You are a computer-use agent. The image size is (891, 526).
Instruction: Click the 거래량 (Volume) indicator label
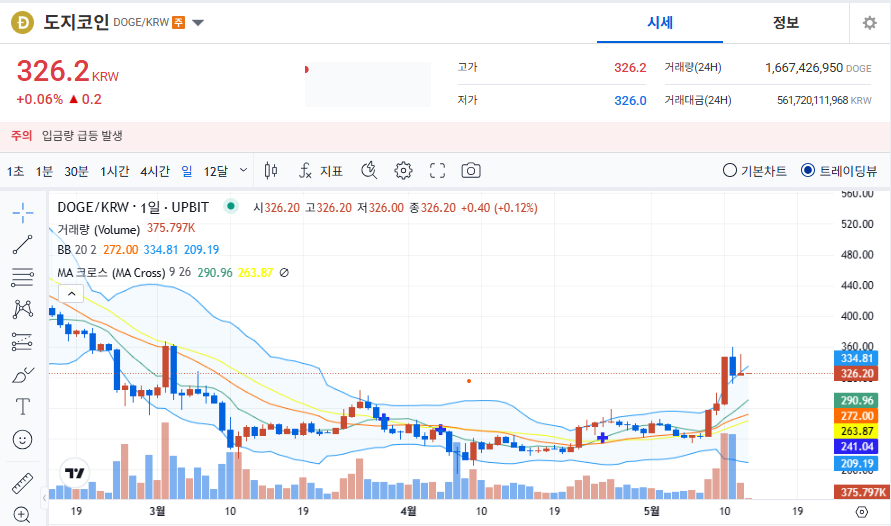[98, 229]
